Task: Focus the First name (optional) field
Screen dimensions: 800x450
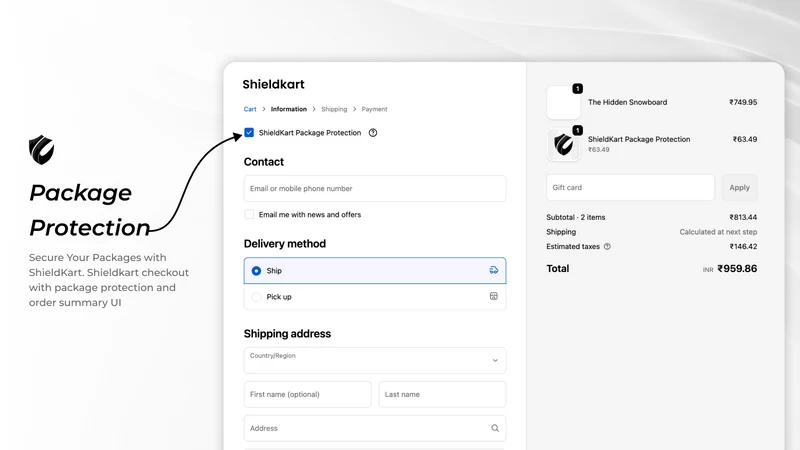Action: (x=308, y=394)
